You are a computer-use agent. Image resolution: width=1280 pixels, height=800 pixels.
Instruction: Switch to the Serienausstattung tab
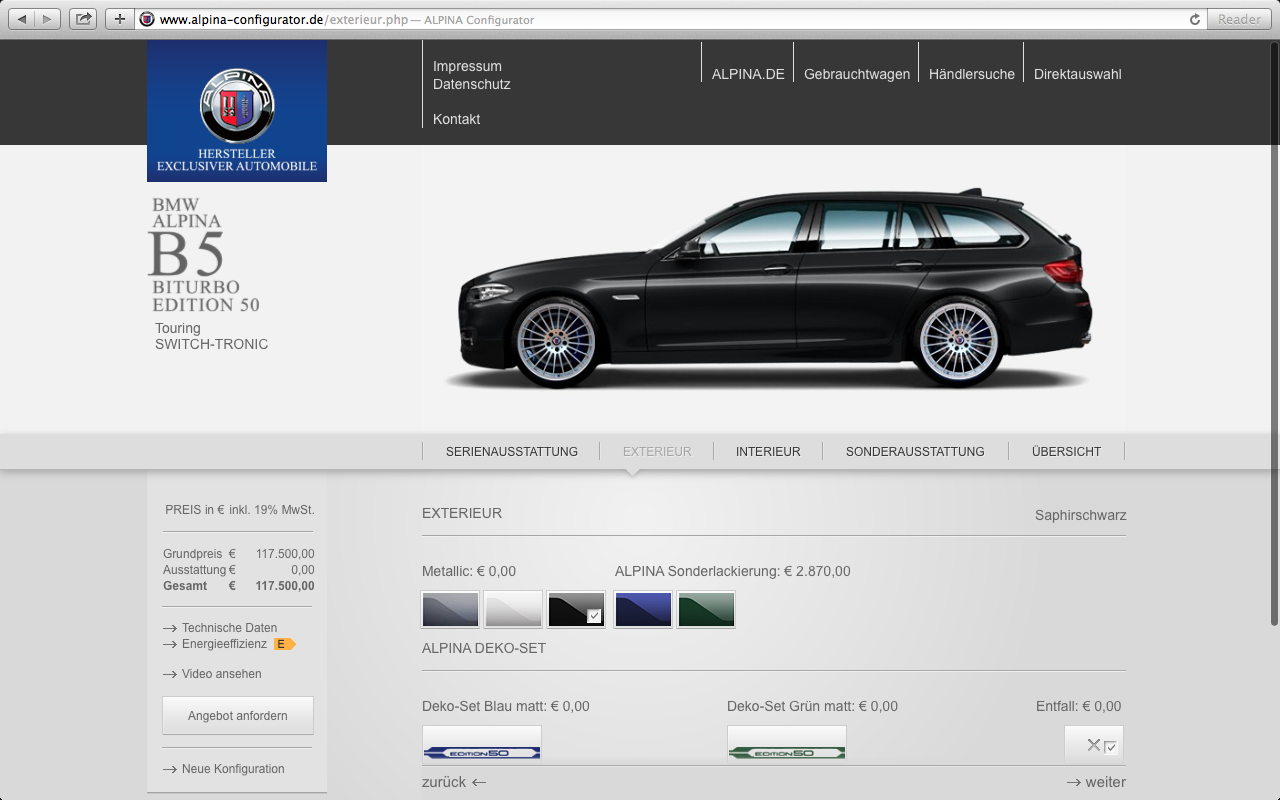click(x=512, y=452)
